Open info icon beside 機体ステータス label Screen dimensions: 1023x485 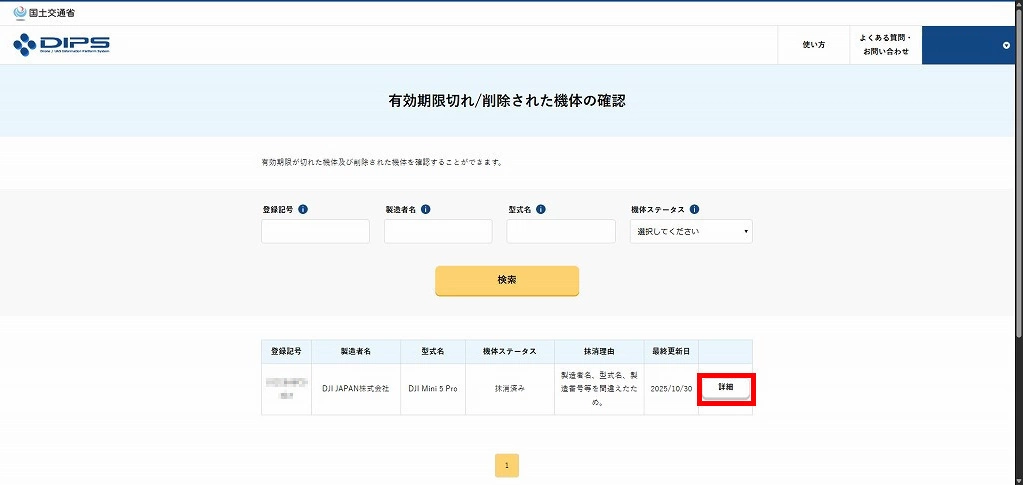pos(694,210)
